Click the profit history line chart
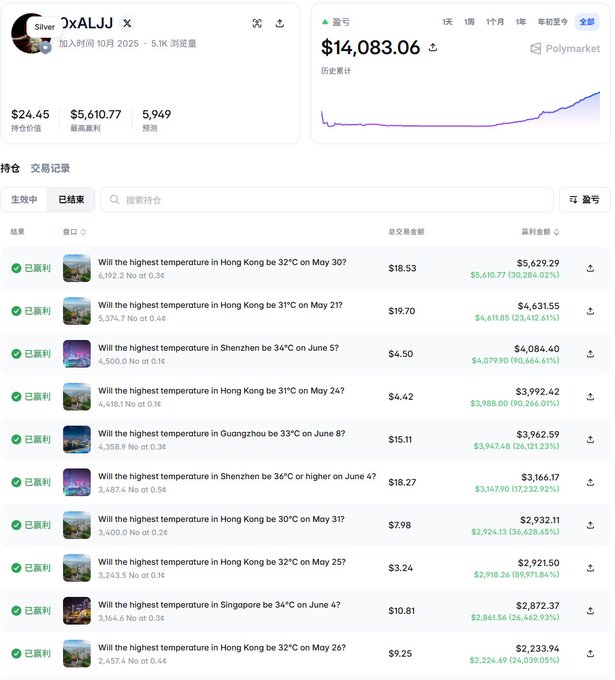Viewport: 615px width, 680px height. 460,109
